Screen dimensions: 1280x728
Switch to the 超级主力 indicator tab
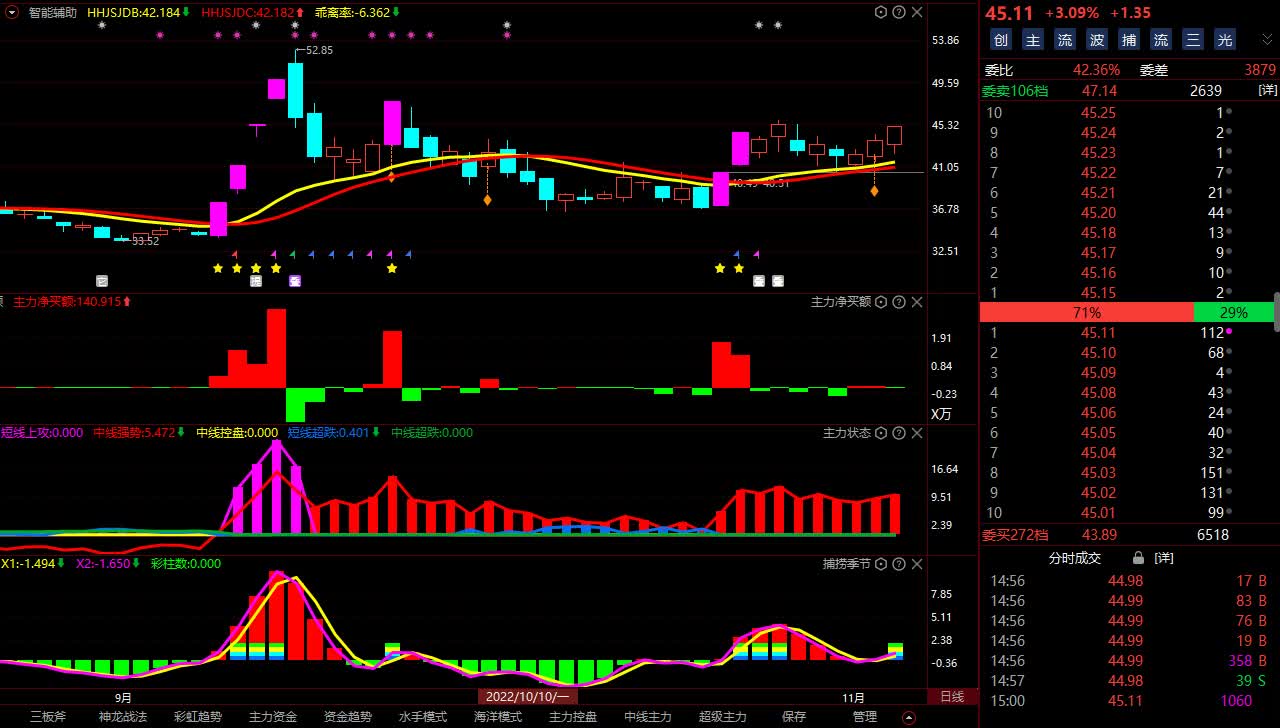click(723, 717)
